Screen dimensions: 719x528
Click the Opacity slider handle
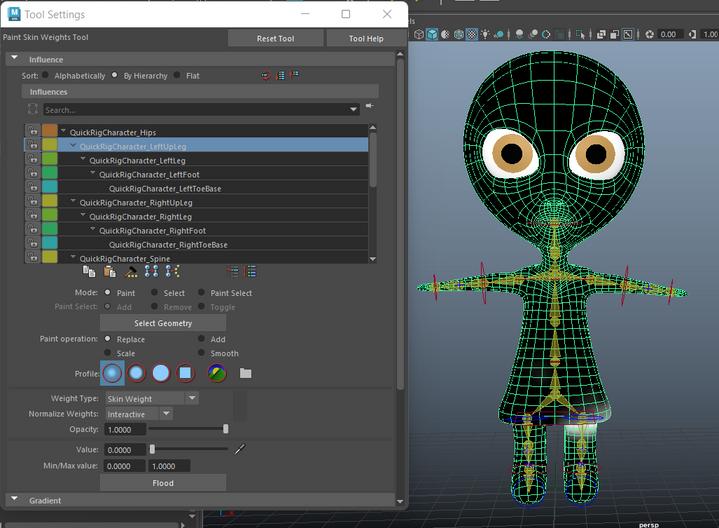(226, 429)
